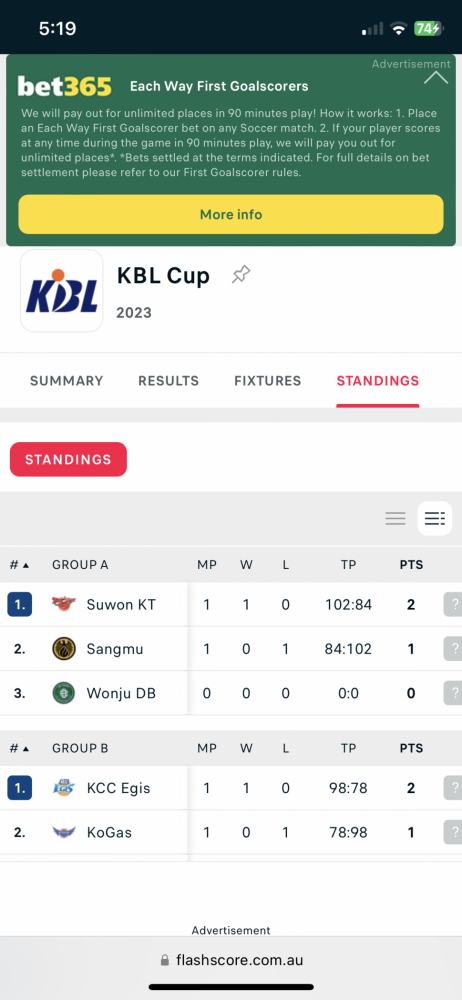
Task: Open the Sangmu team logo
Action: point(64,649)
